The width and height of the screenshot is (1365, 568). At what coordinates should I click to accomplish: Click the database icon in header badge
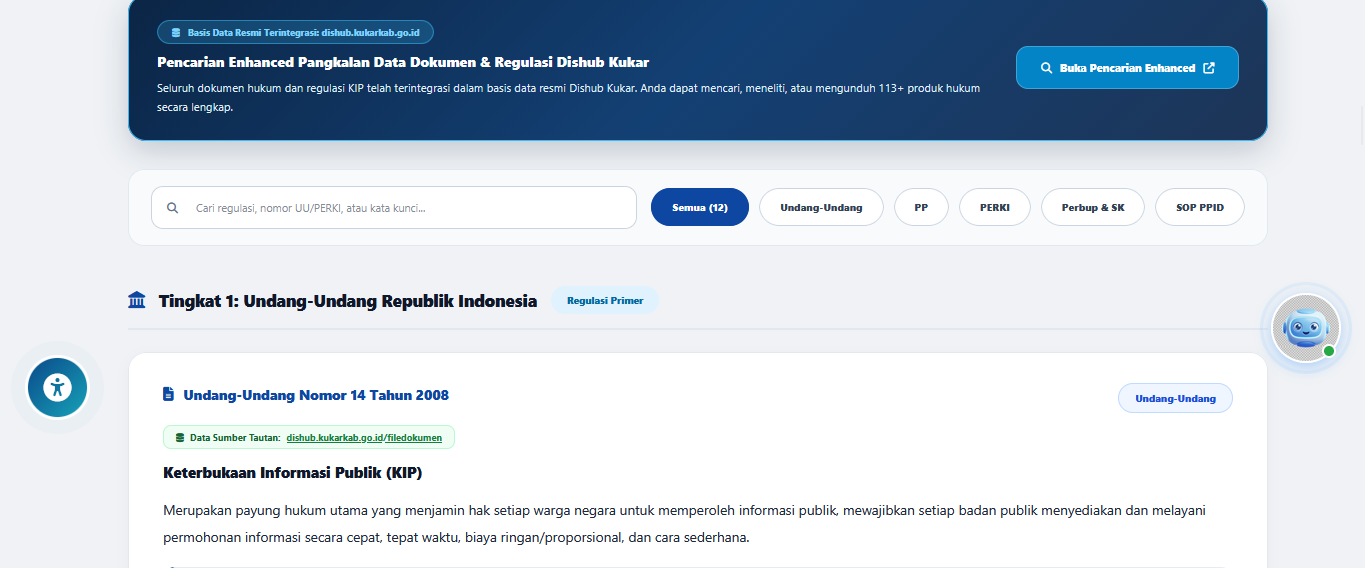176,32
